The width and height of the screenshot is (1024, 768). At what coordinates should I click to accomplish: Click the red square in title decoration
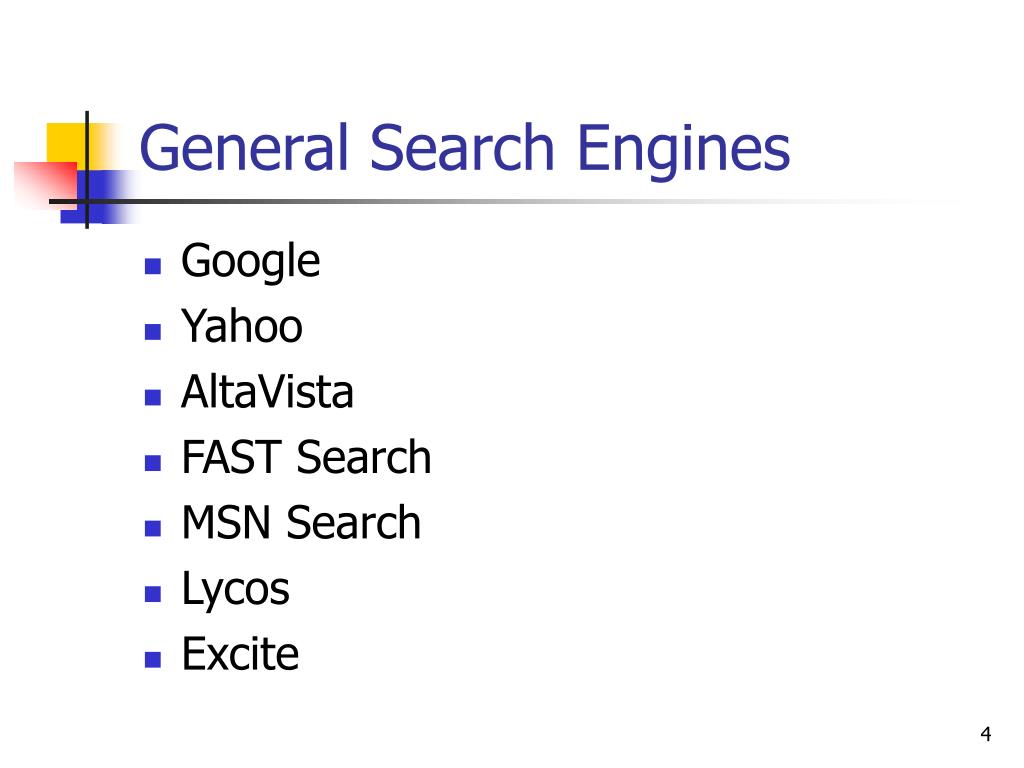coord(46,184)
